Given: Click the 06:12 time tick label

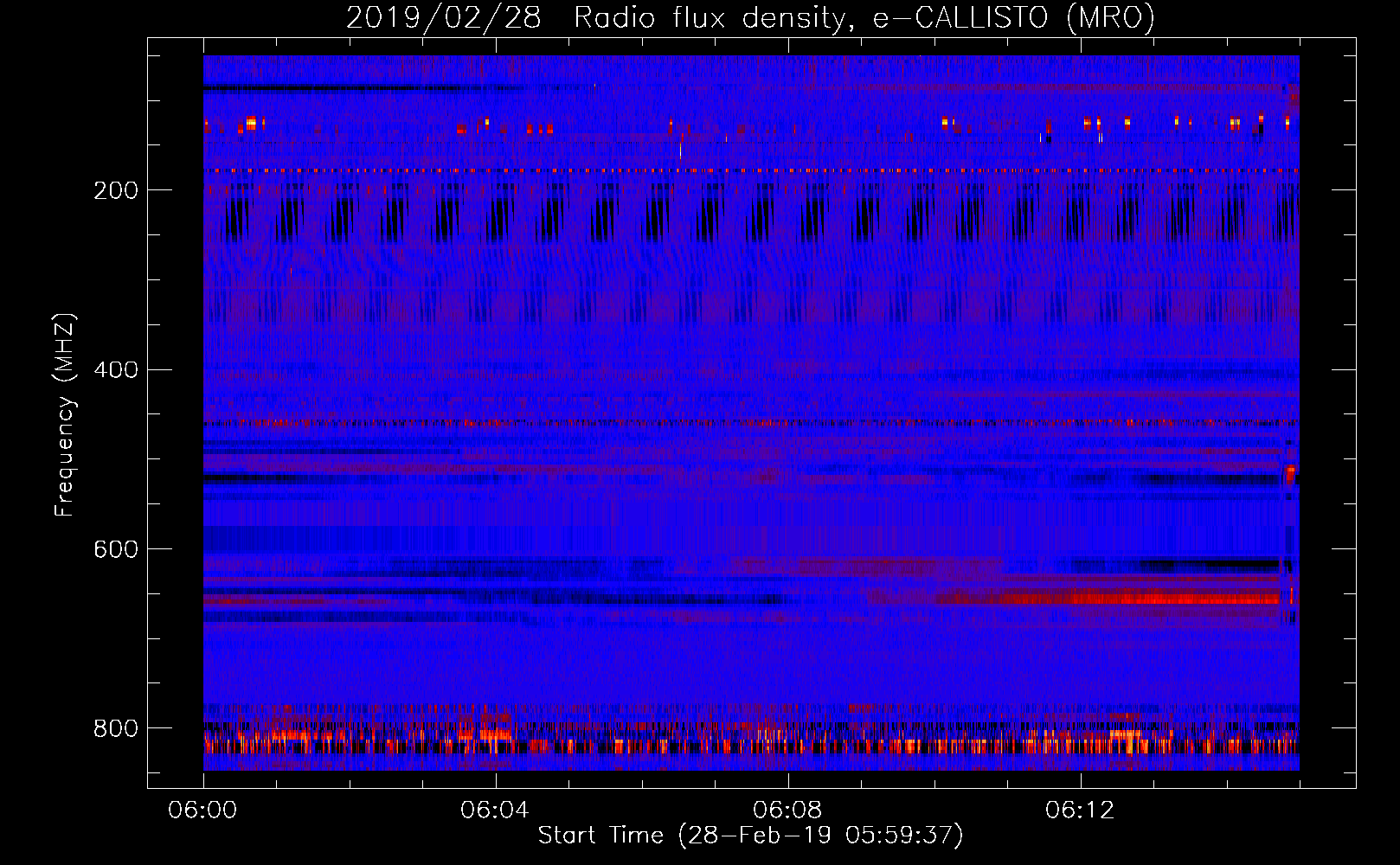Looking at the screenshot, I should coord(1080,810).
